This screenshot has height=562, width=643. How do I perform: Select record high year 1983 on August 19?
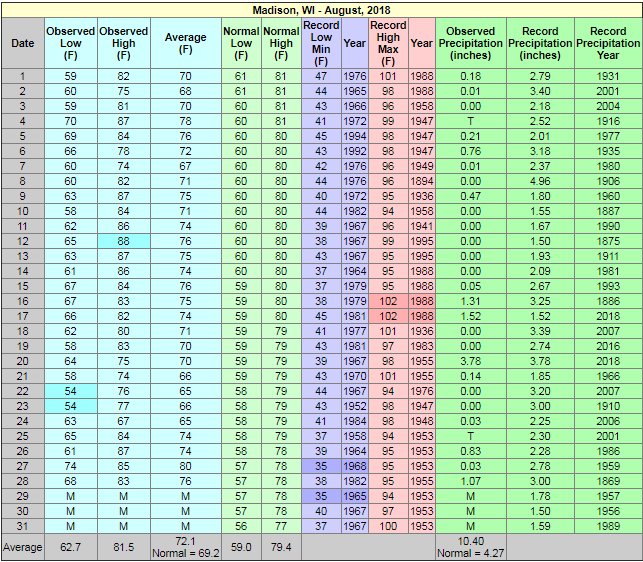click(422, 346)
